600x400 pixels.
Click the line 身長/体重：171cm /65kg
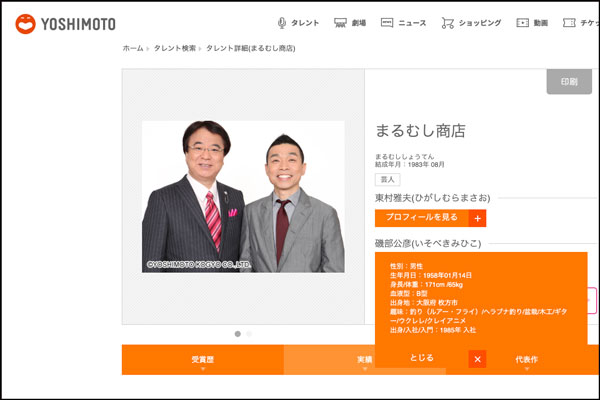tap(426, 284)
